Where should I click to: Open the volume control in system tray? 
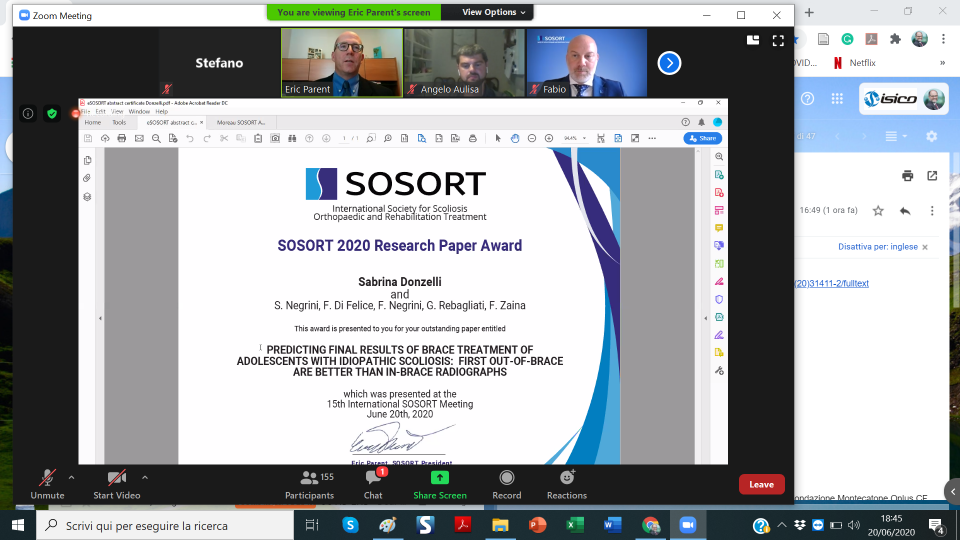coord(854,525)
